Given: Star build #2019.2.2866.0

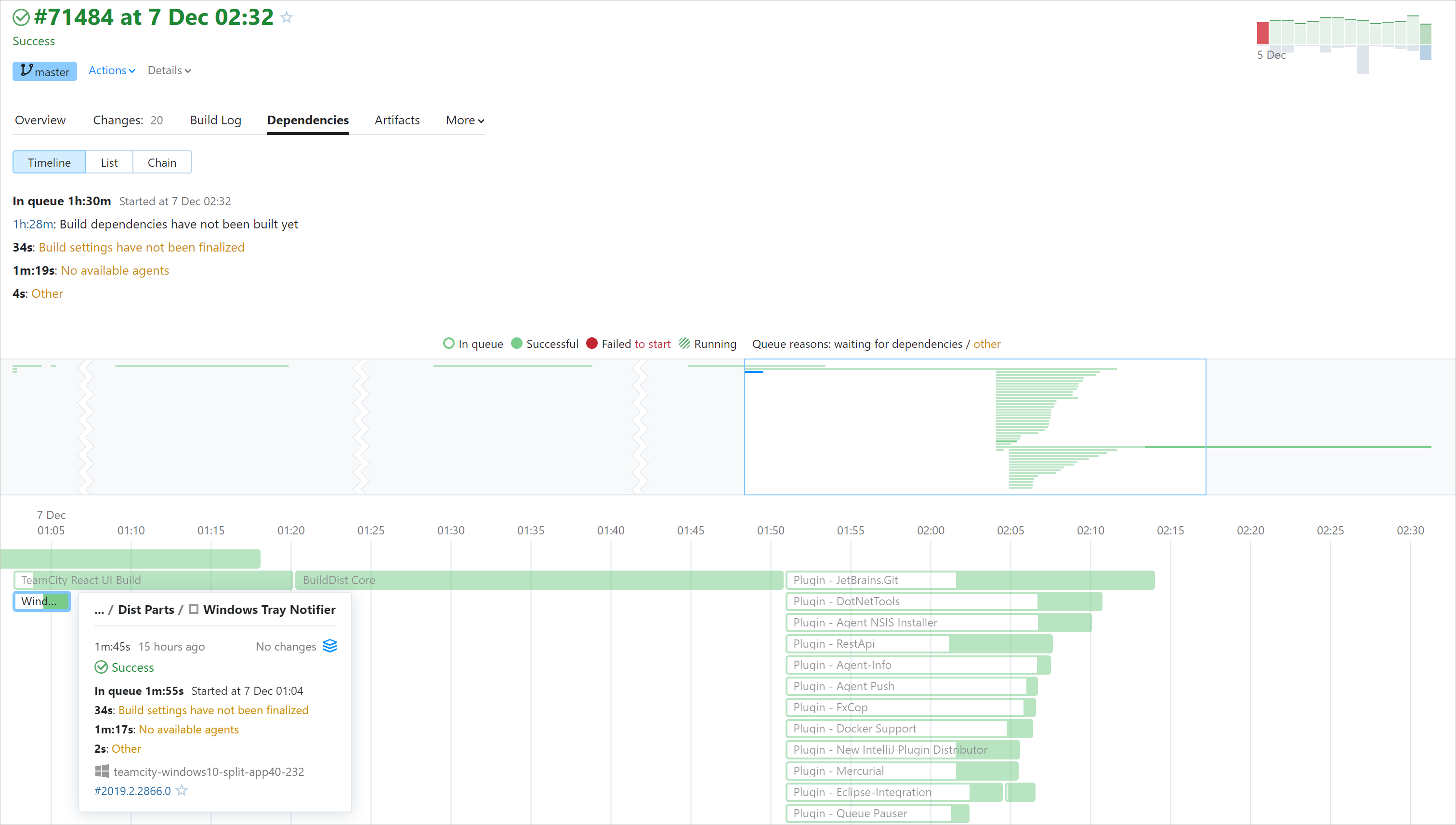Looking at the screenshot, I should point(181,790).
